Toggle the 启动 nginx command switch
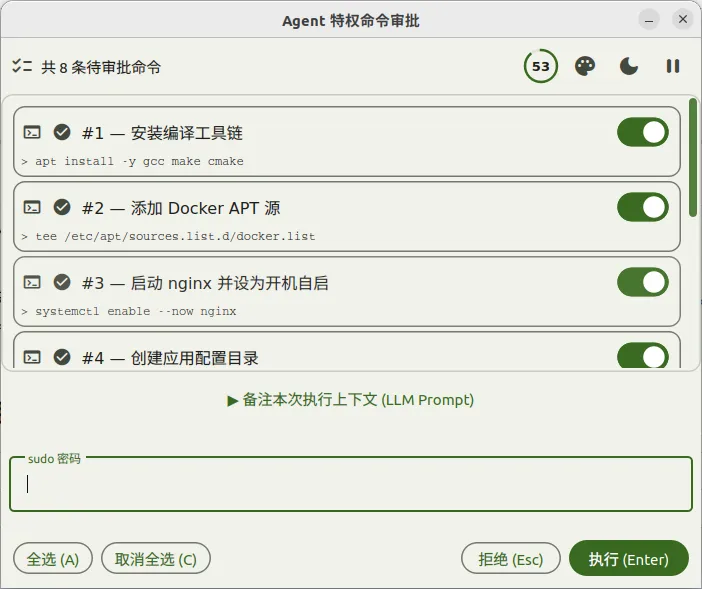The image size is (702, 589). 643,282
